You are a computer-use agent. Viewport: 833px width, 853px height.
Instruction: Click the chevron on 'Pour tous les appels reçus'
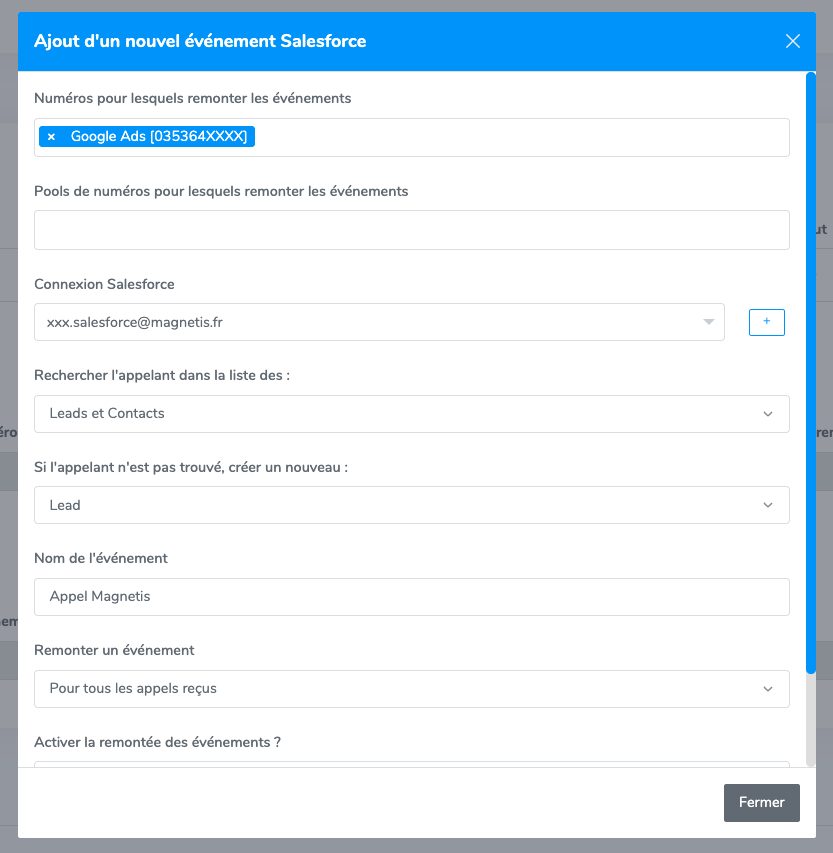768,689
